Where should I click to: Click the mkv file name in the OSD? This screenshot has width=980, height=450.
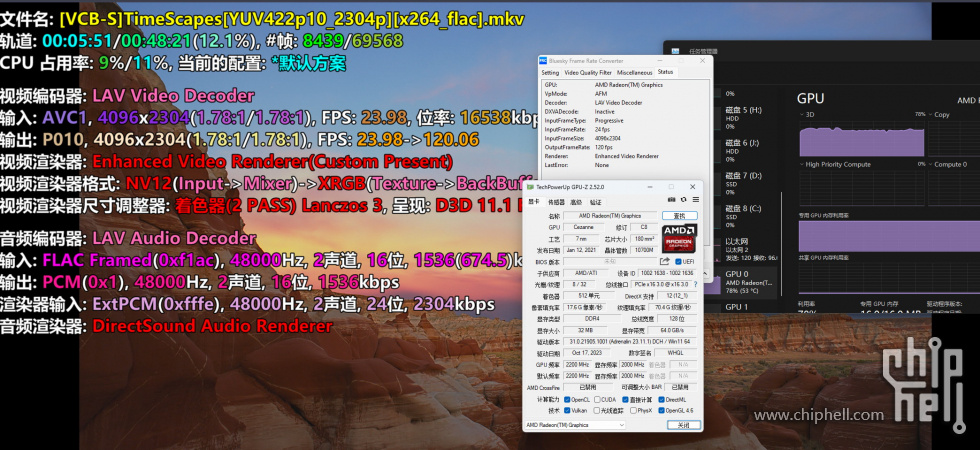click(292, 19)
